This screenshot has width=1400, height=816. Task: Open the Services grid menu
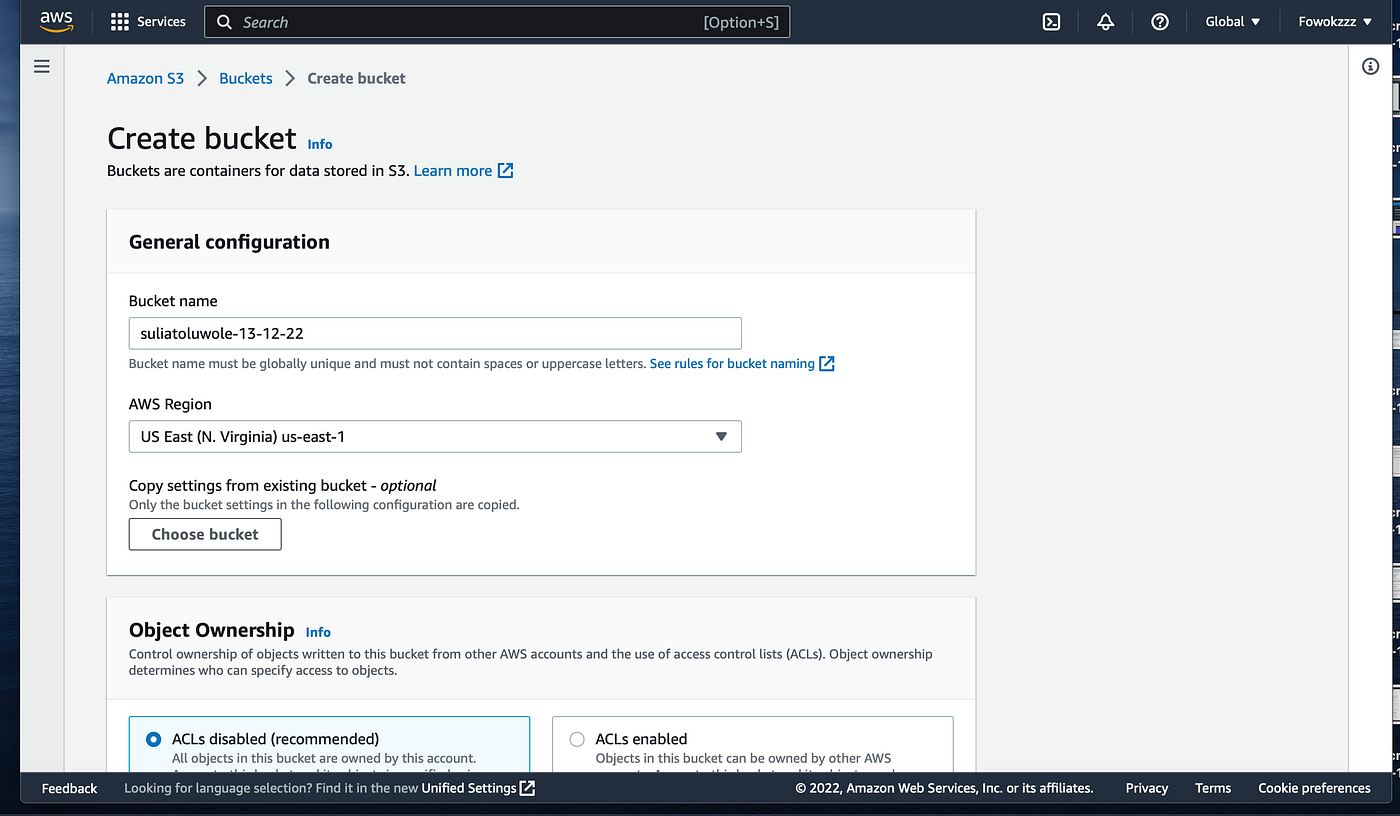[x=120, y=22]
